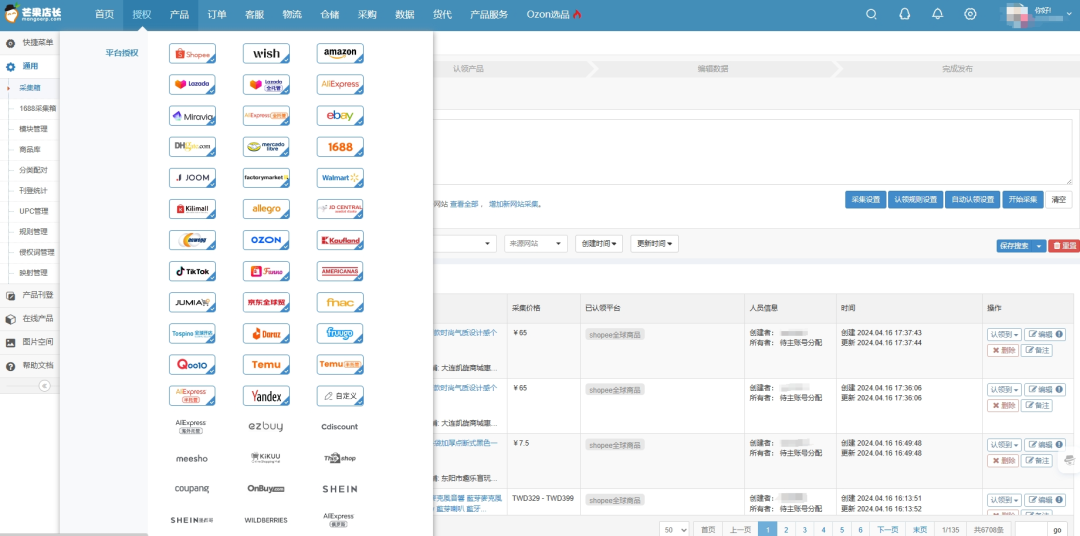Expand the 创建时间 dropdown filter
The height and width of the screenshot is (536, 1080).
click(599, 244)
